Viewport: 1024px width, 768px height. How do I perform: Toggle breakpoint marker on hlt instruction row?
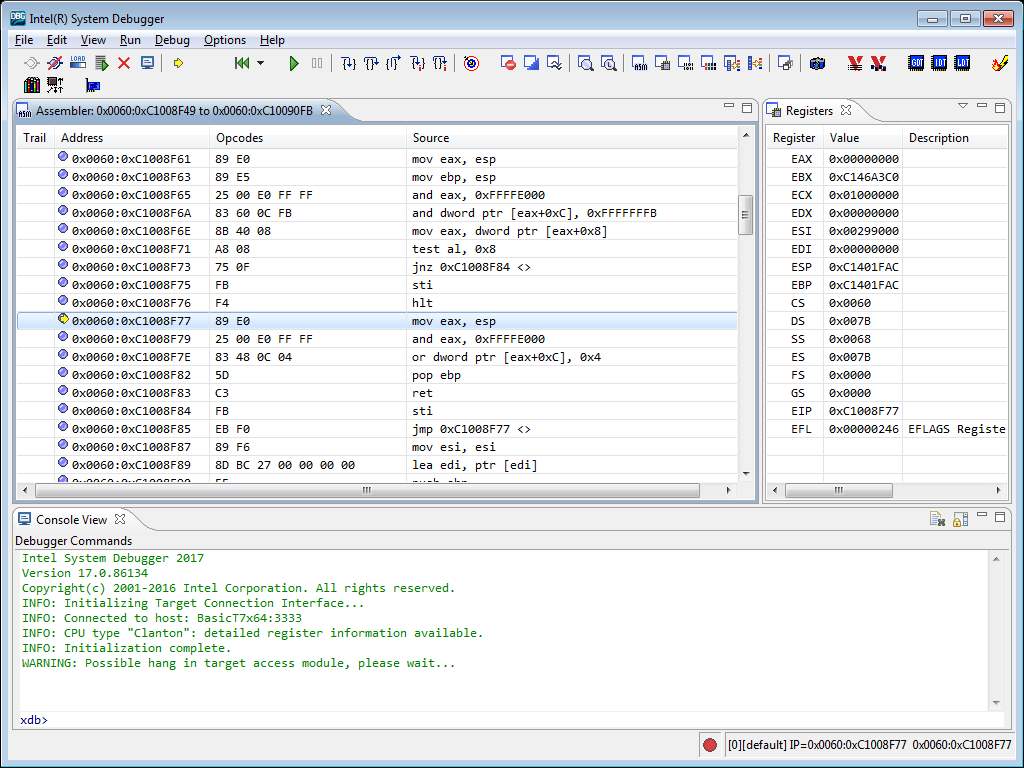tap(63, 301)
